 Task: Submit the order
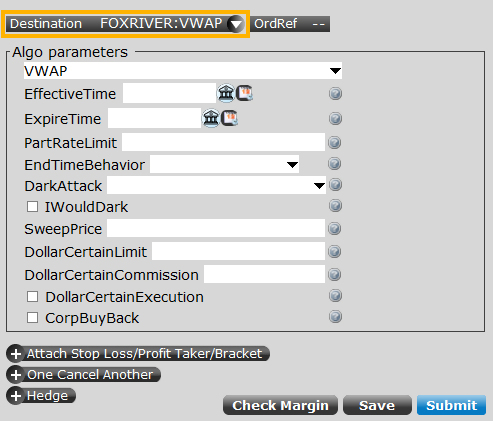click(x=452, y=405)
